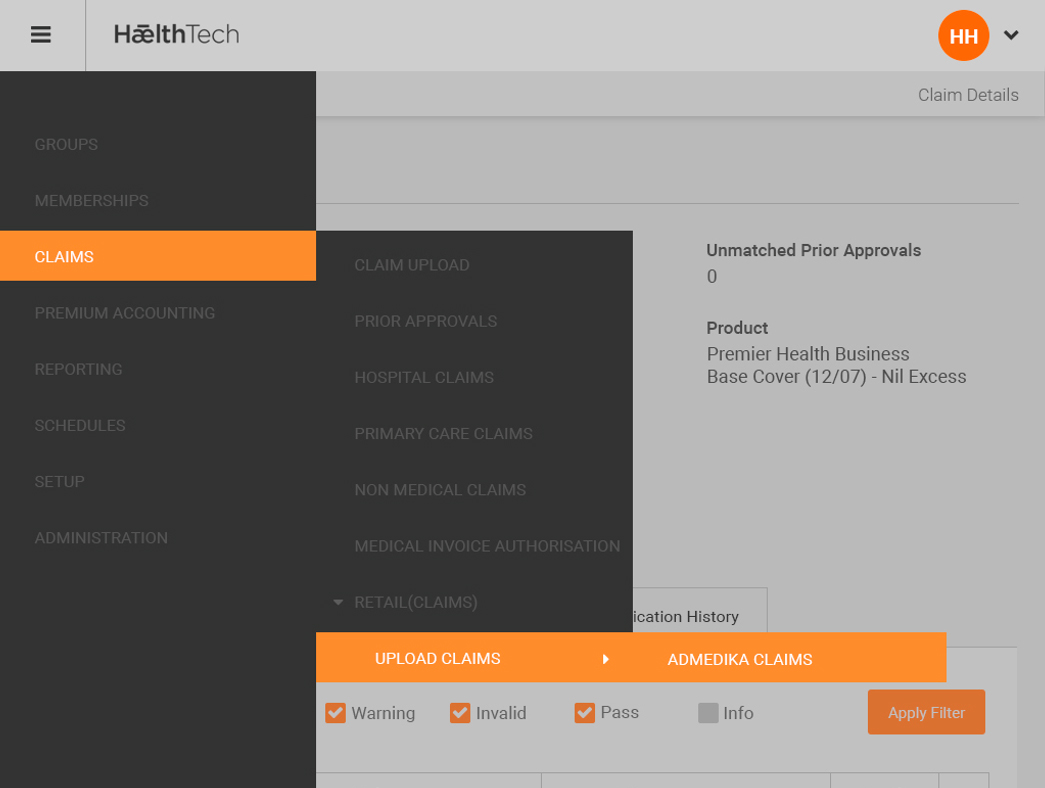This screenshot has width=1045, height=788.
Task: Enable the Info filter checkbox
Action: tap(708, 713)
